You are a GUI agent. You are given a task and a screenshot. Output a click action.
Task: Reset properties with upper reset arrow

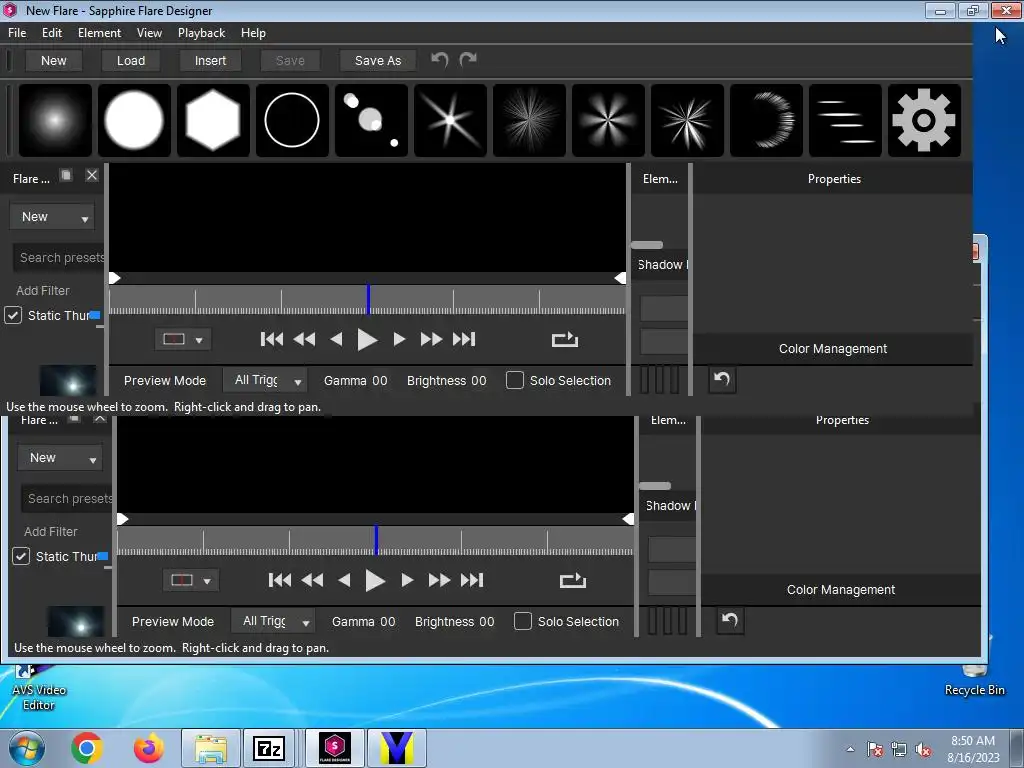pos(722,379)
